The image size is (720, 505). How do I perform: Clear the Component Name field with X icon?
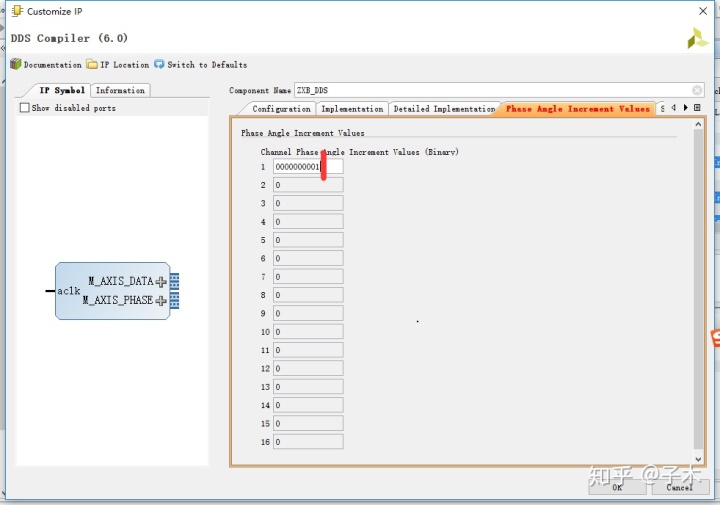[697, 90]
